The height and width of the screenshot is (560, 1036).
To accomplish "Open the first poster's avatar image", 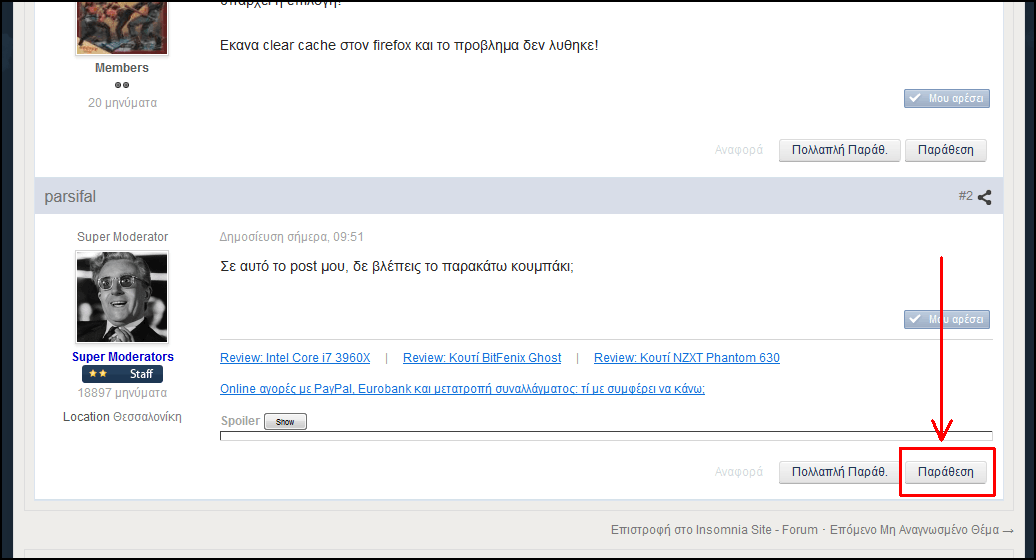I will pyautogui.click(x=122, y=26).
